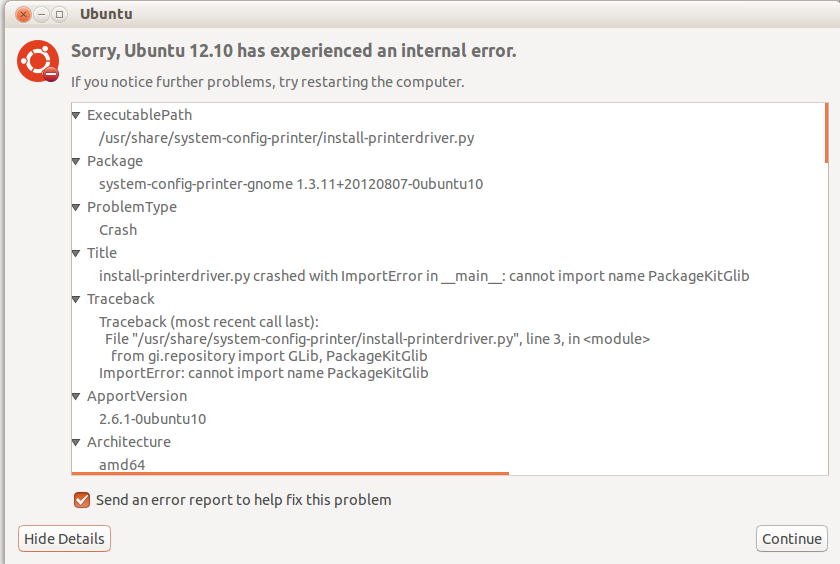The width and height of the screenshot is (840, 564).
Task: Collapse the Package section
Action: [77, 162]
